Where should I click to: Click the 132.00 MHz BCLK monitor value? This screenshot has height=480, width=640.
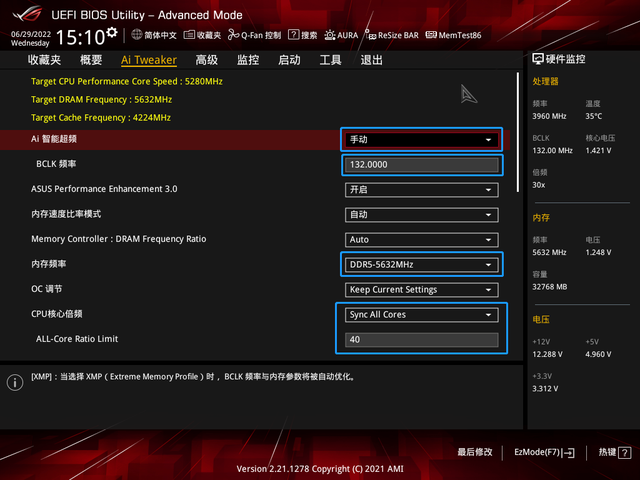tap(552, 151)
